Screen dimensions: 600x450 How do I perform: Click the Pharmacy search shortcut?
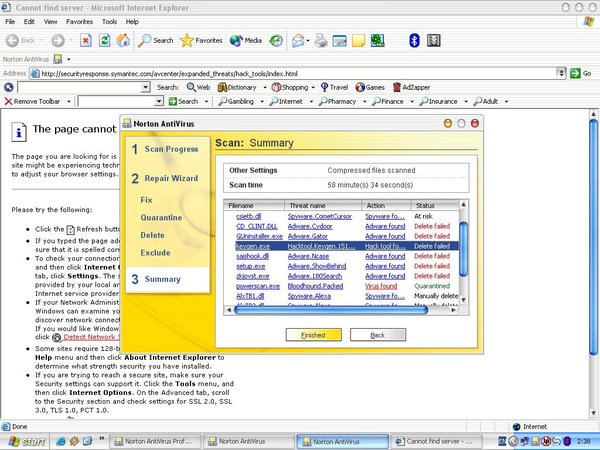pyautogui.click(x=338, y=101)
